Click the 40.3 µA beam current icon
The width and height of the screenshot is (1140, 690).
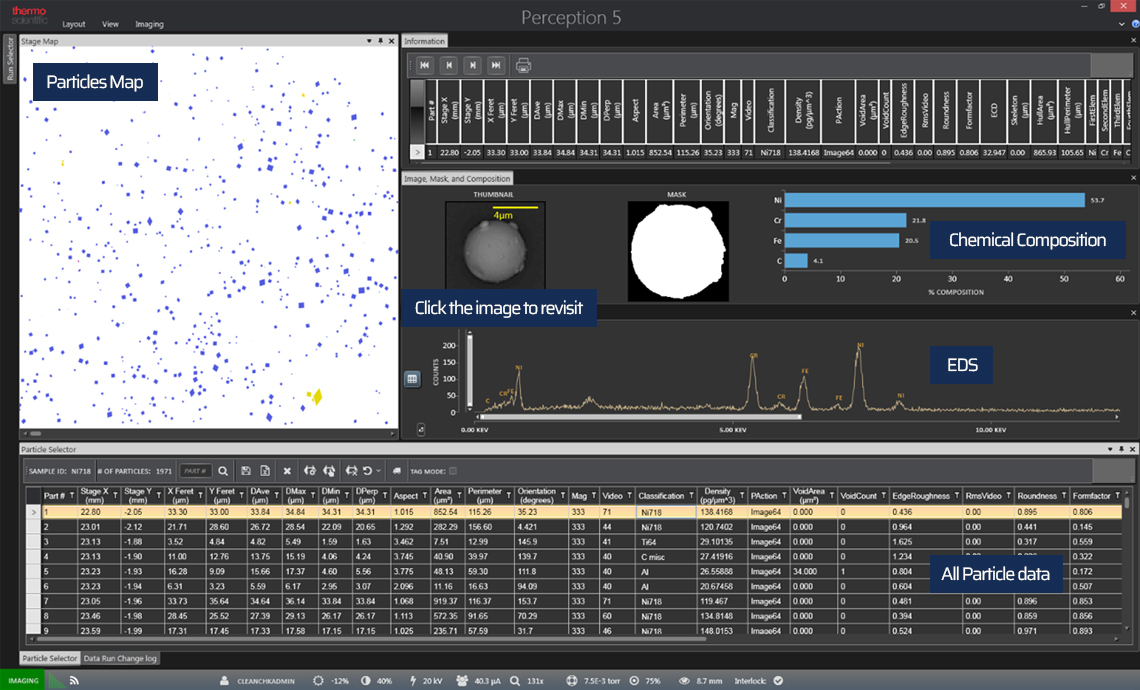[x=462, y=681]
